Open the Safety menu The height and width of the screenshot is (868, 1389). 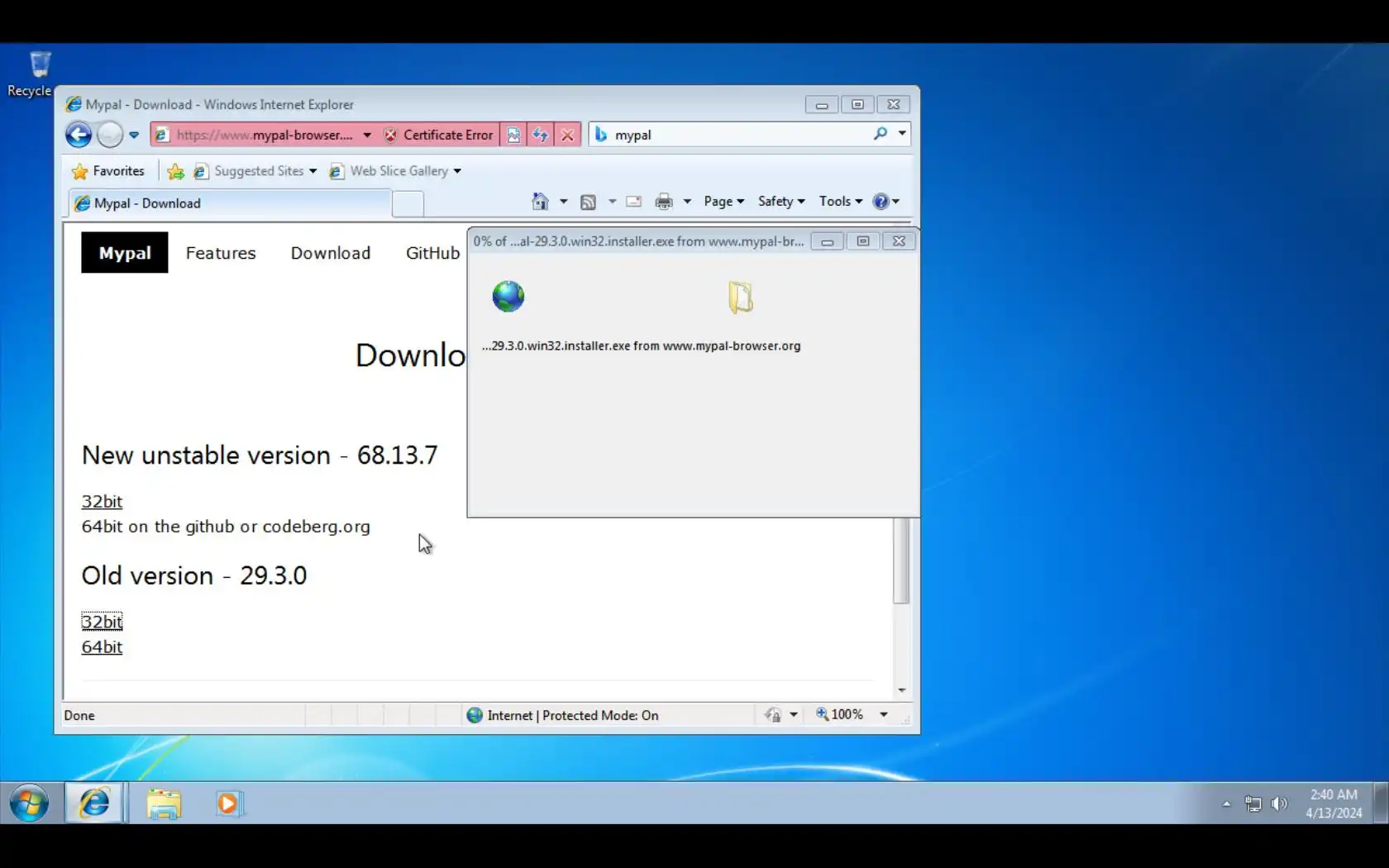pyautogui.click(x=781, y=202)
